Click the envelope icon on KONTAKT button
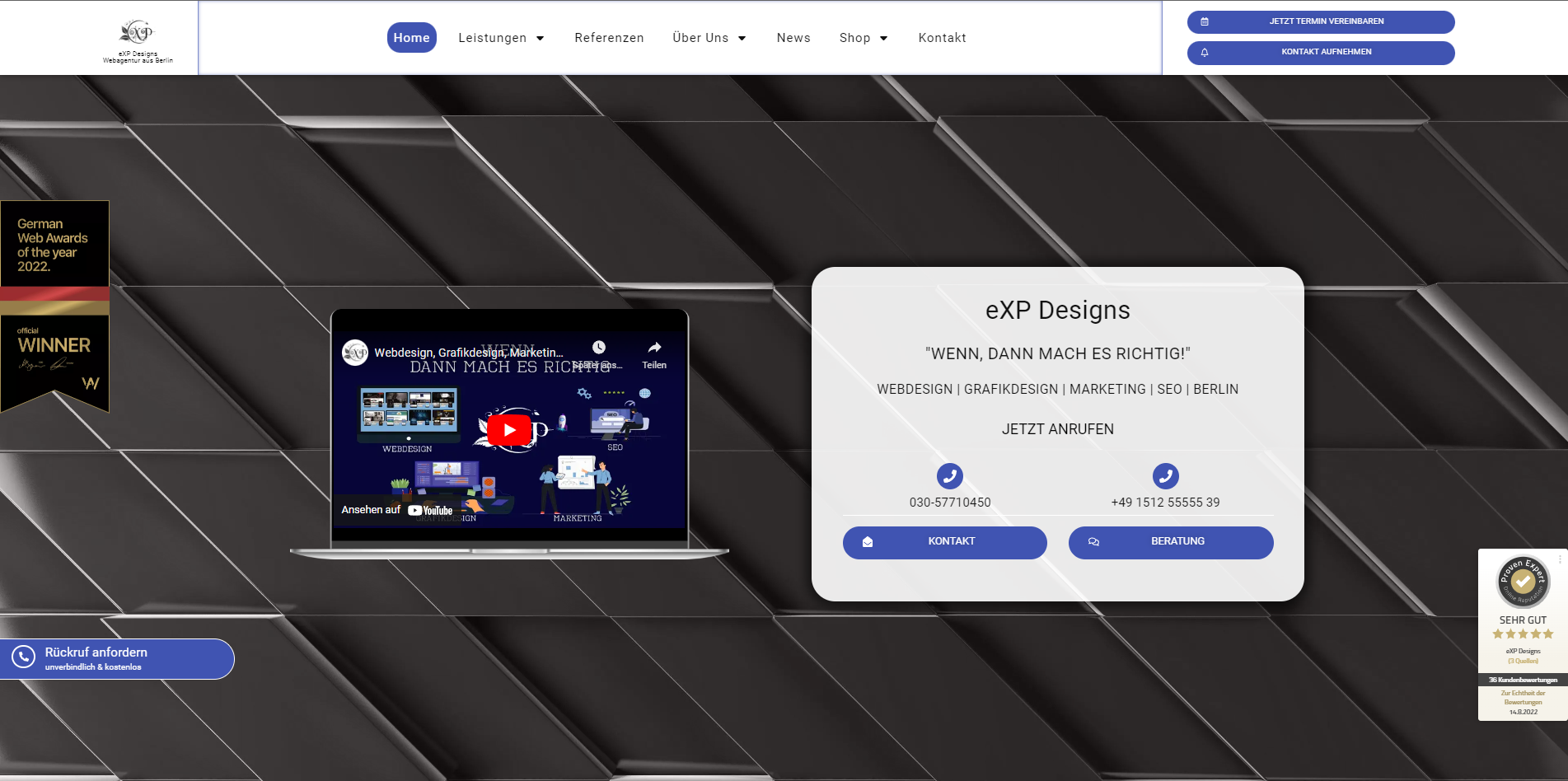 [868, 542]
